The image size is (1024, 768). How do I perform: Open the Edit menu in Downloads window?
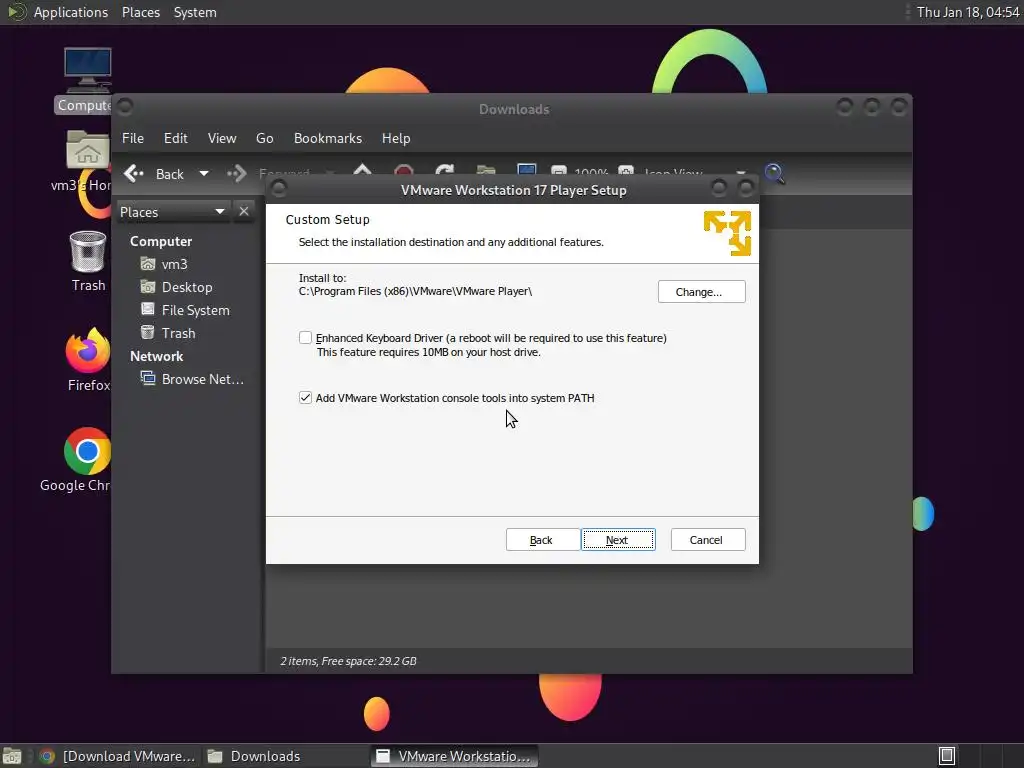coord(176,138)
